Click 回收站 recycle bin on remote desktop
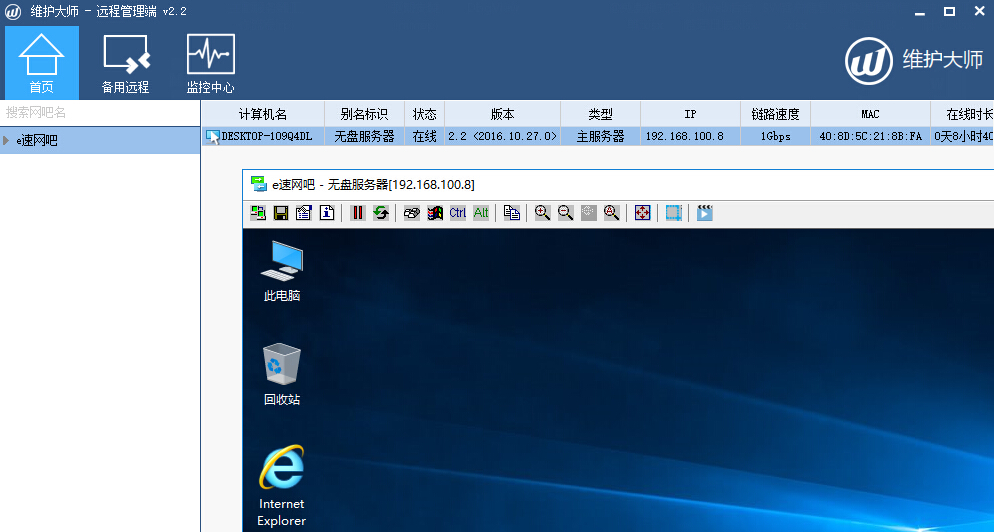The image size is (994, 532). [x=281, y=374]
